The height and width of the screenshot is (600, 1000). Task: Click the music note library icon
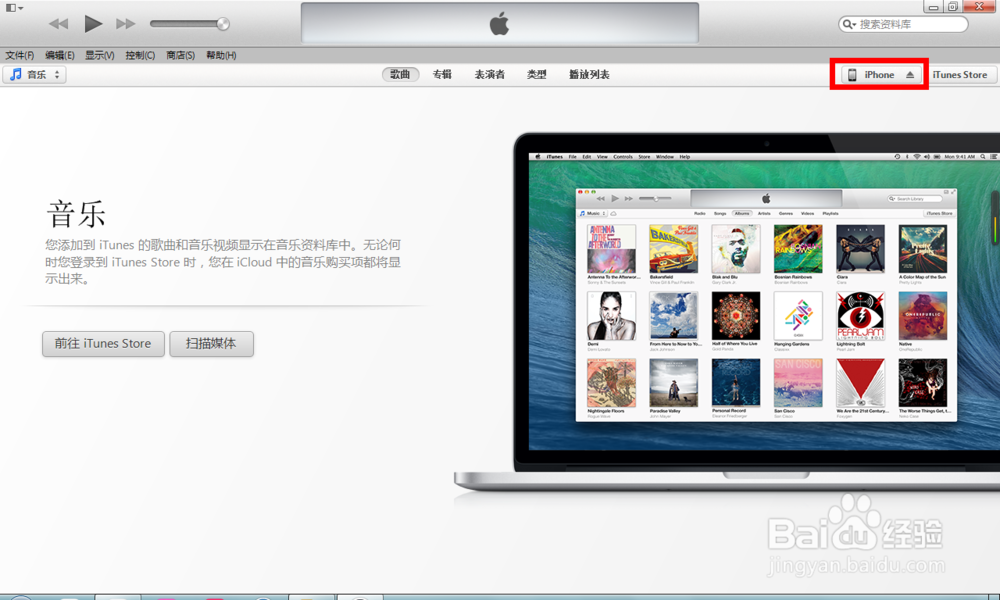pyautogui.click(x=16, y=75)
